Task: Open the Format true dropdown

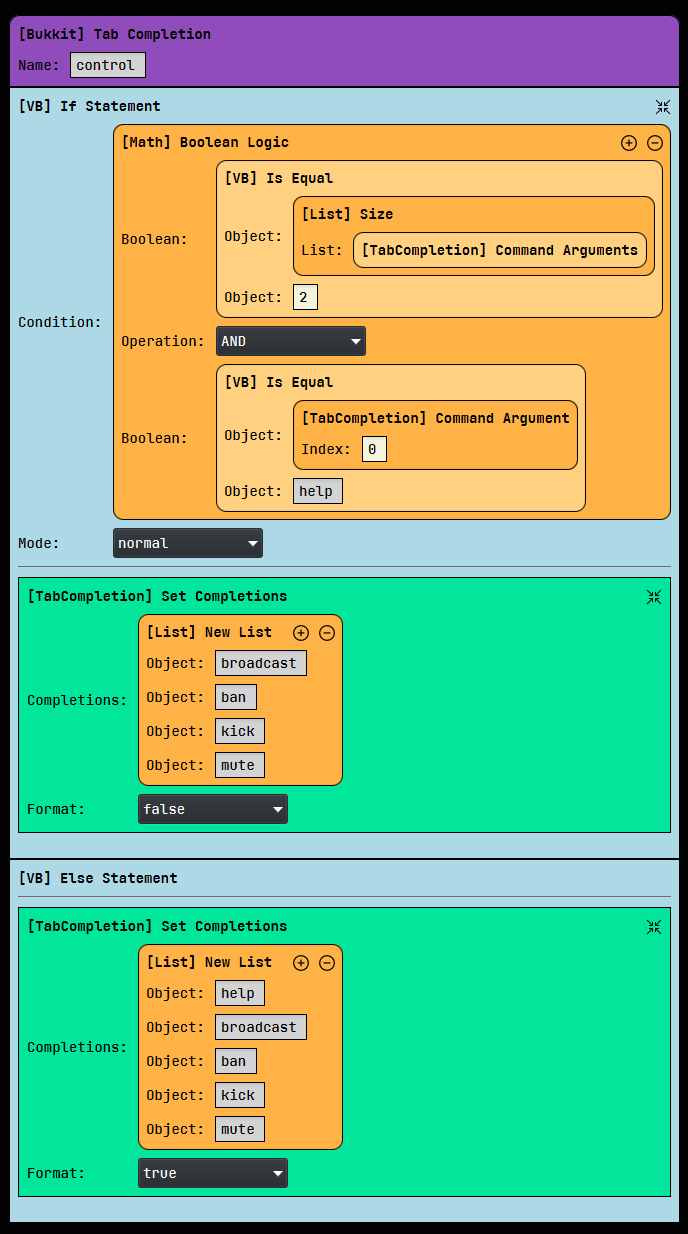Action: (213, 1173)
